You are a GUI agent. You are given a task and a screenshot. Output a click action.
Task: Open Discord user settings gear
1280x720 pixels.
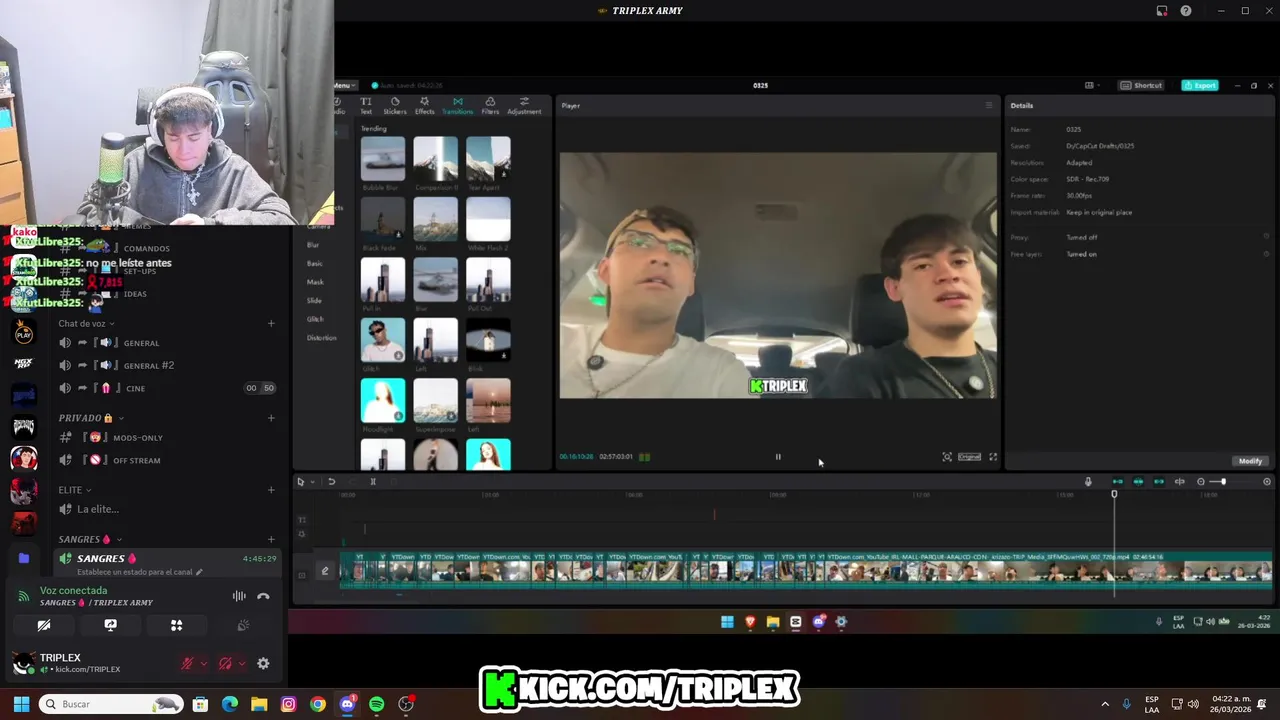[x=263, y=663]
